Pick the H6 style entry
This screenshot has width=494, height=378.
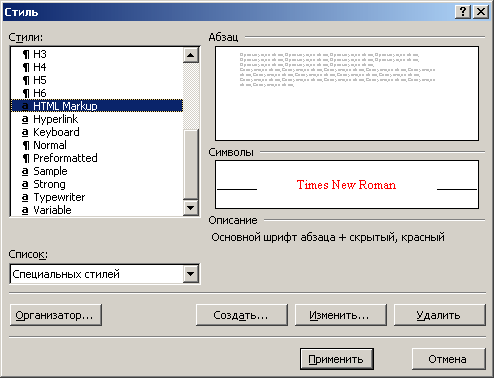97,93
